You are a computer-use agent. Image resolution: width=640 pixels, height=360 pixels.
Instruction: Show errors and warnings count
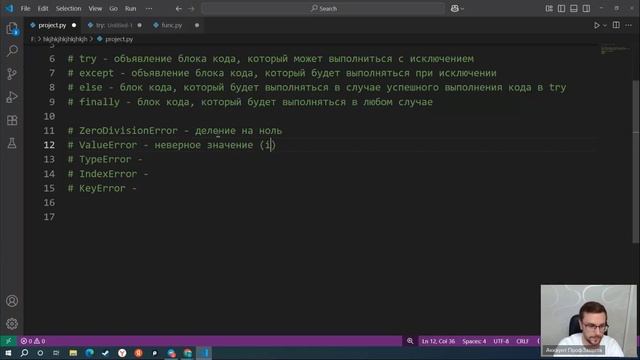pos(33,341)
